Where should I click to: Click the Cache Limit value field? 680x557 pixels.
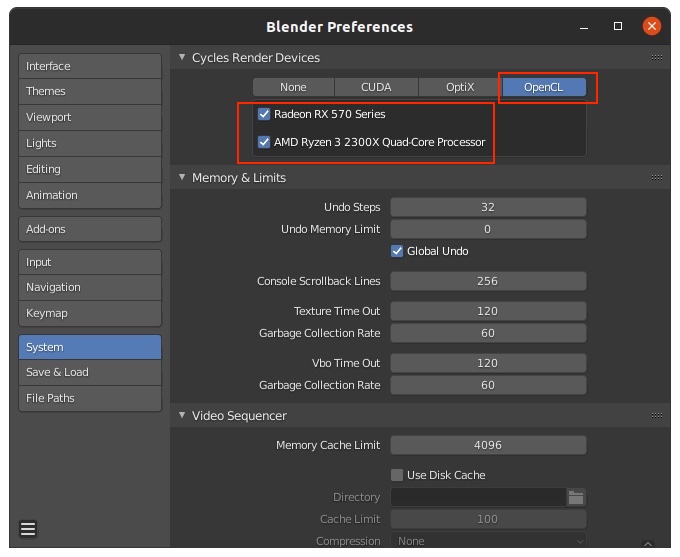(488, 519)
